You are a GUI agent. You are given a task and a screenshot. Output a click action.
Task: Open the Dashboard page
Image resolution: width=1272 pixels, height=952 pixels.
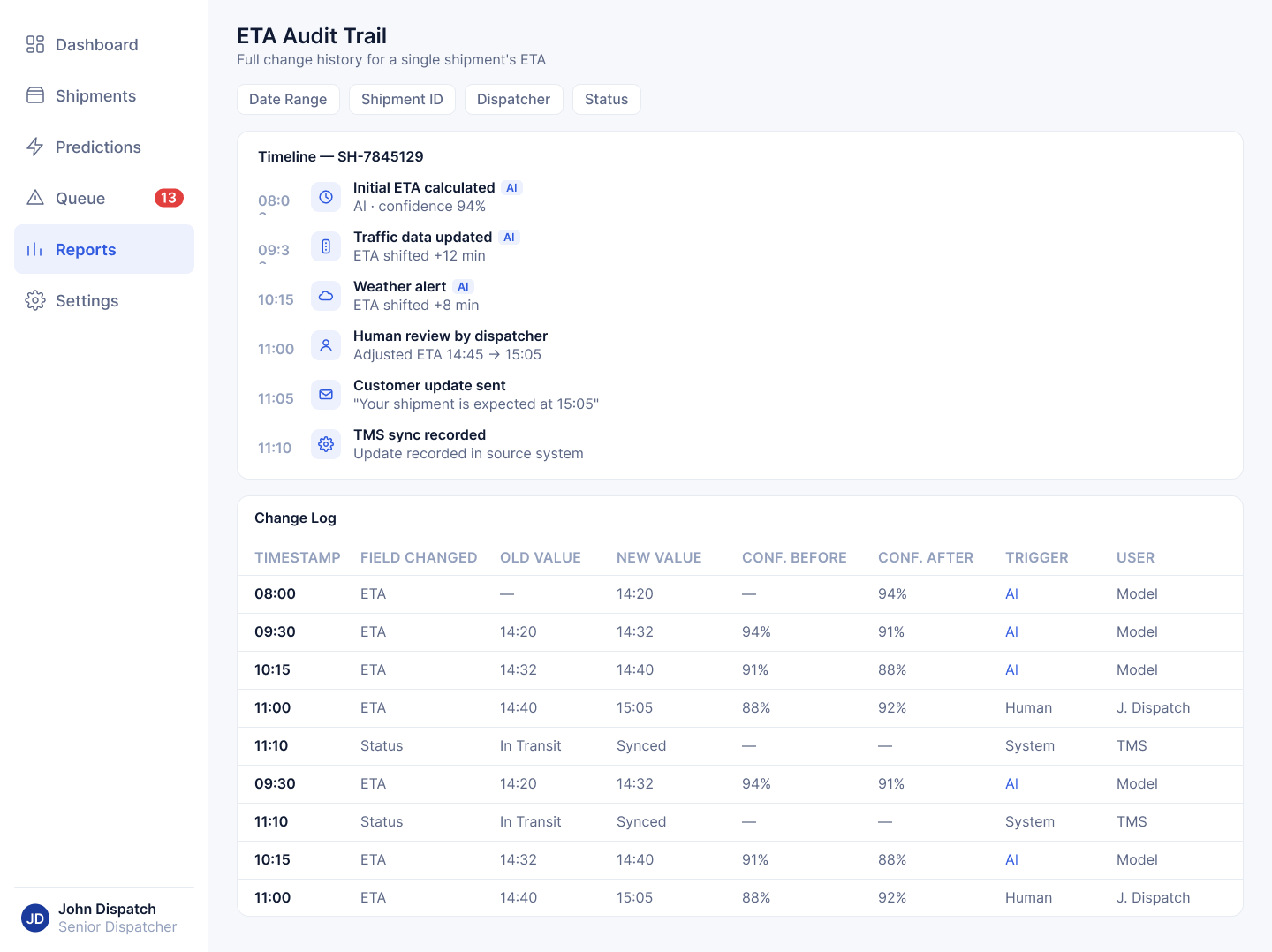coord(104,44)
